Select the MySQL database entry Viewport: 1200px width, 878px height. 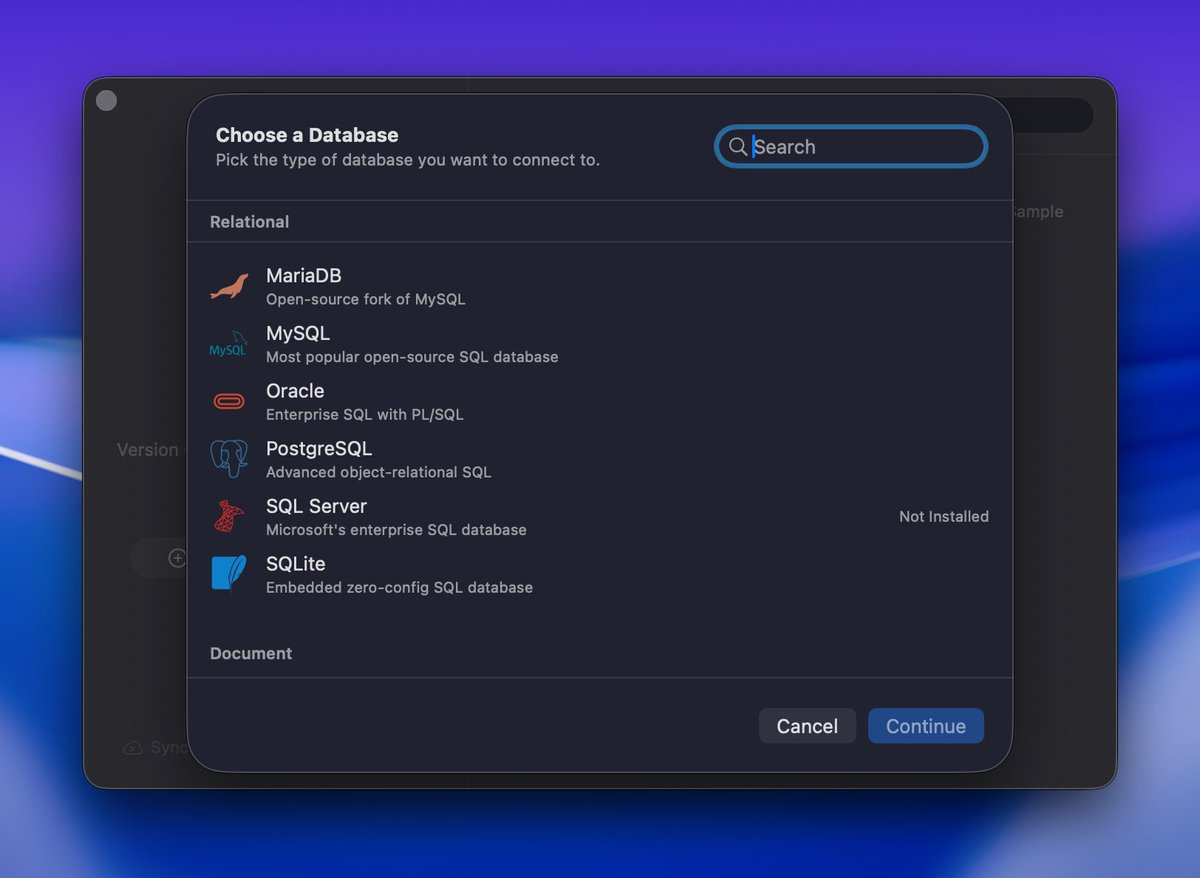click(x=599, y=344)
